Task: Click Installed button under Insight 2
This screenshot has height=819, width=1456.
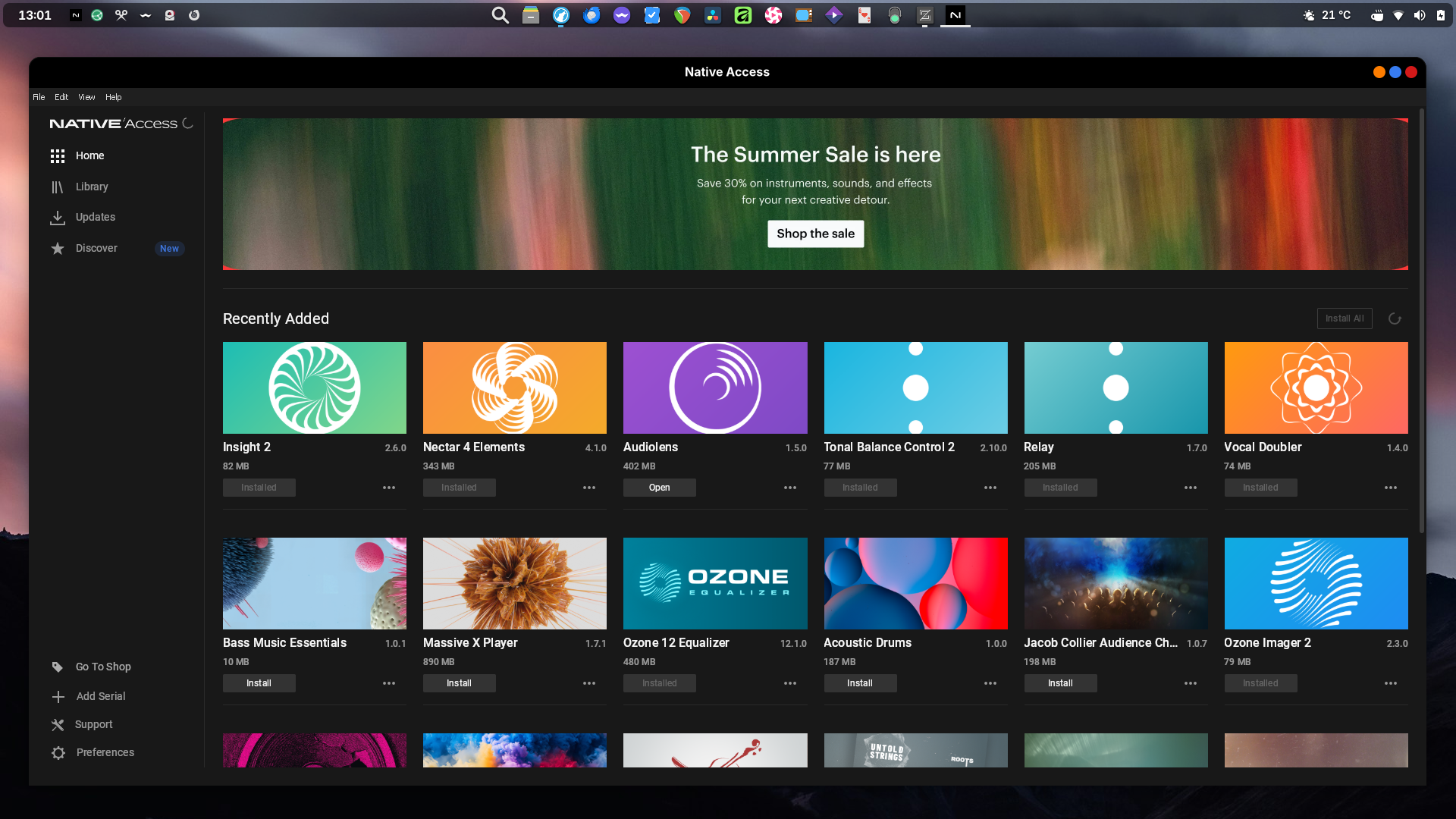Action: coord(259,488)
